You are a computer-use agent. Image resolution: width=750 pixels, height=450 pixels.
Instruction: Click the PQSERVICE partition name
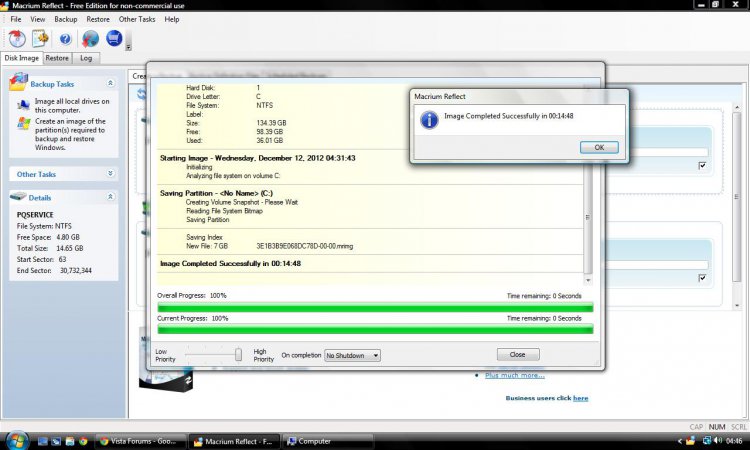pos(35,215)
